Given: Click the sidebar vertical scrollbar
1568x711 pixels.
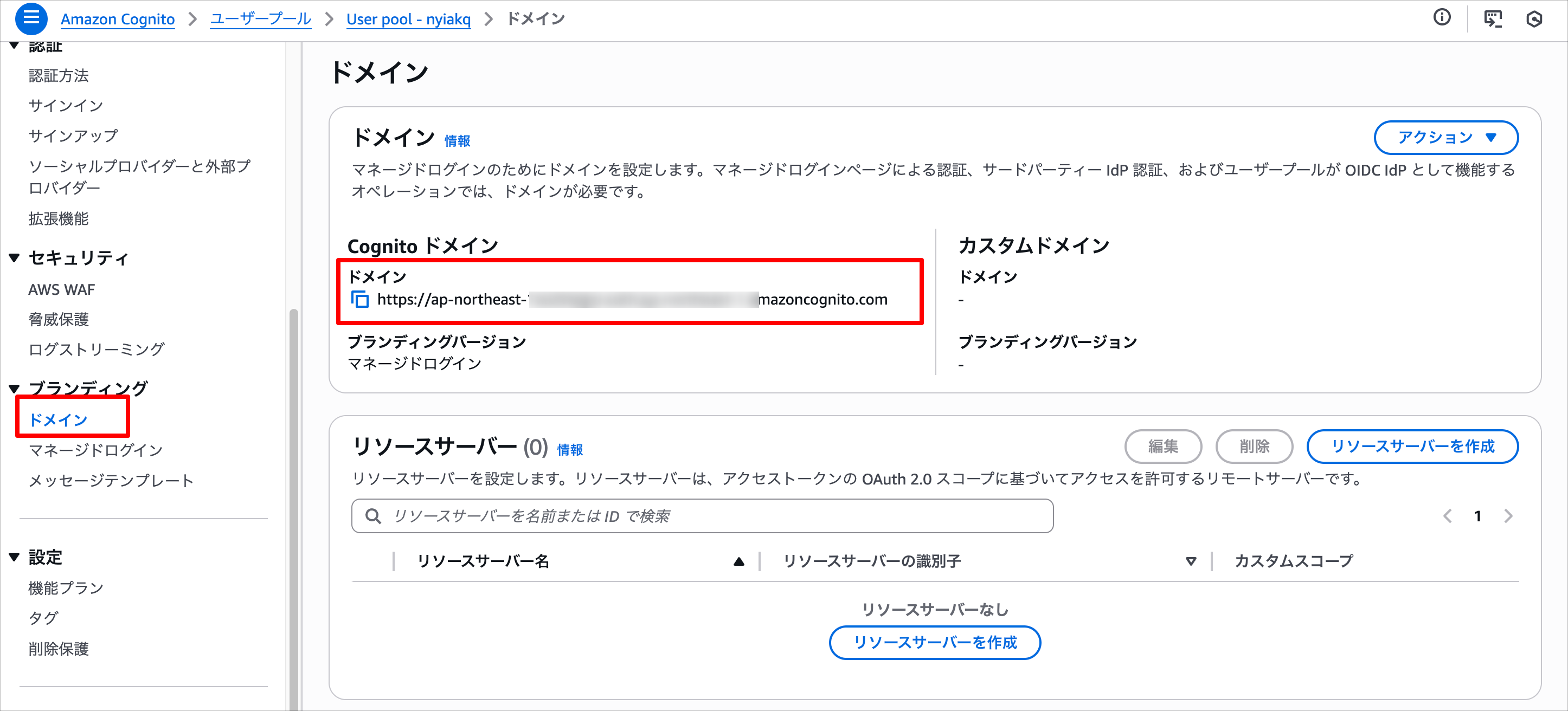Looking at the screenshot, I should pos(294,510).
